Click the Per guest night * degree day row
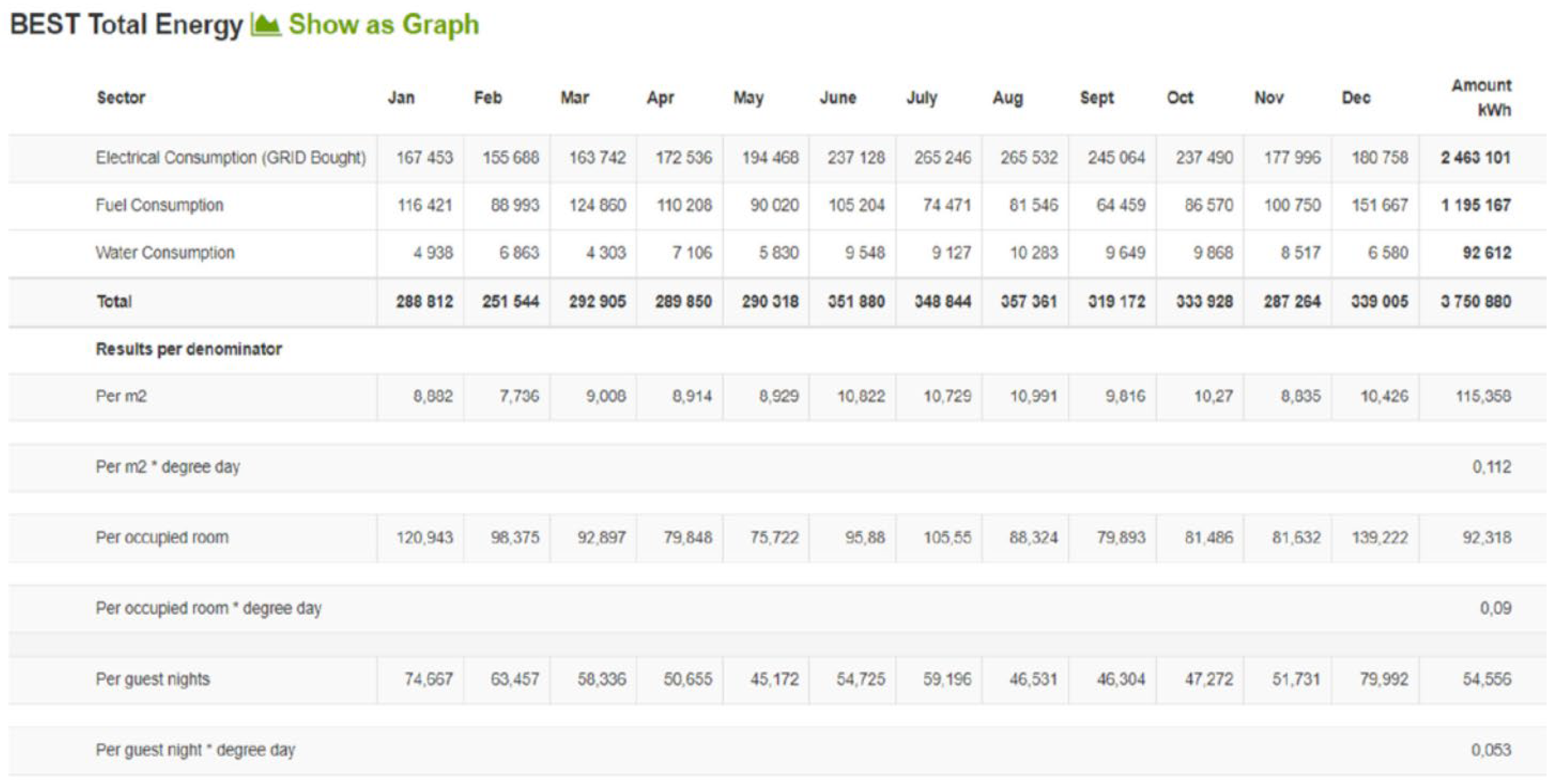Viewport: 1556px width, 784px height. pos(195,750)
